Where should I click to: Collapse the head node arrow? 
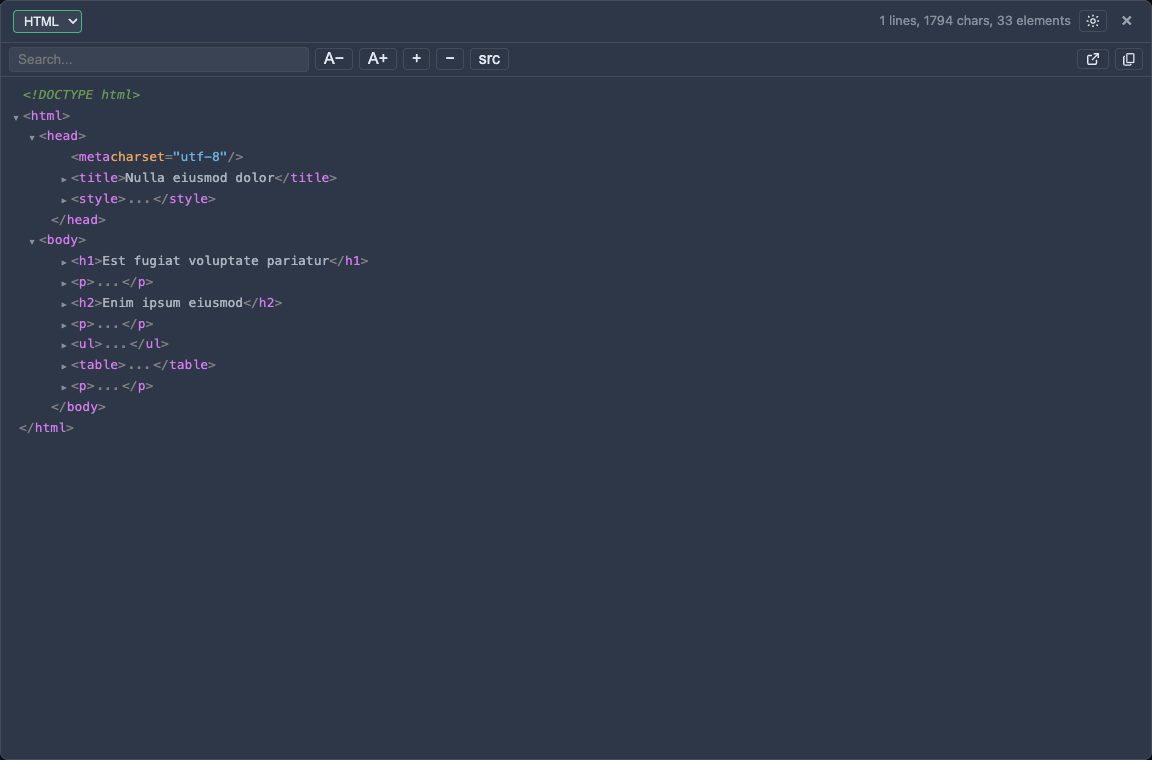point(32,137)
